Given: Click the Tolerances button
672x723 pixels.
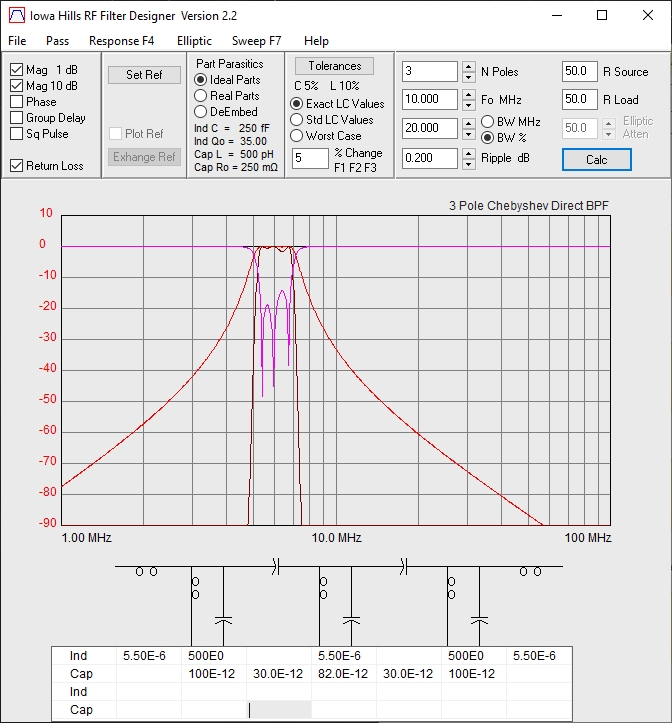Looking at the screenshot, I should 334,66.
